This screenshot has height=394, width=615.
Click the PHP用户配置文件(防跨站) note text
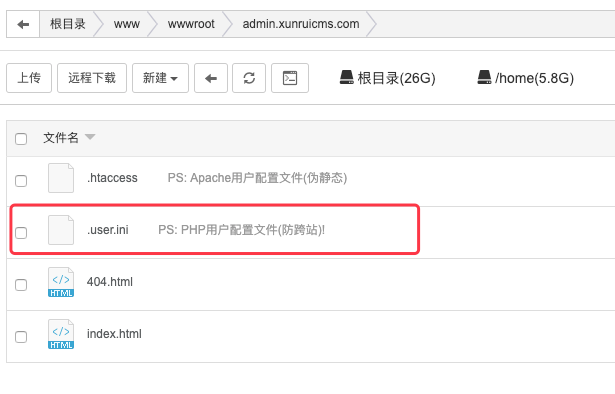242,230
